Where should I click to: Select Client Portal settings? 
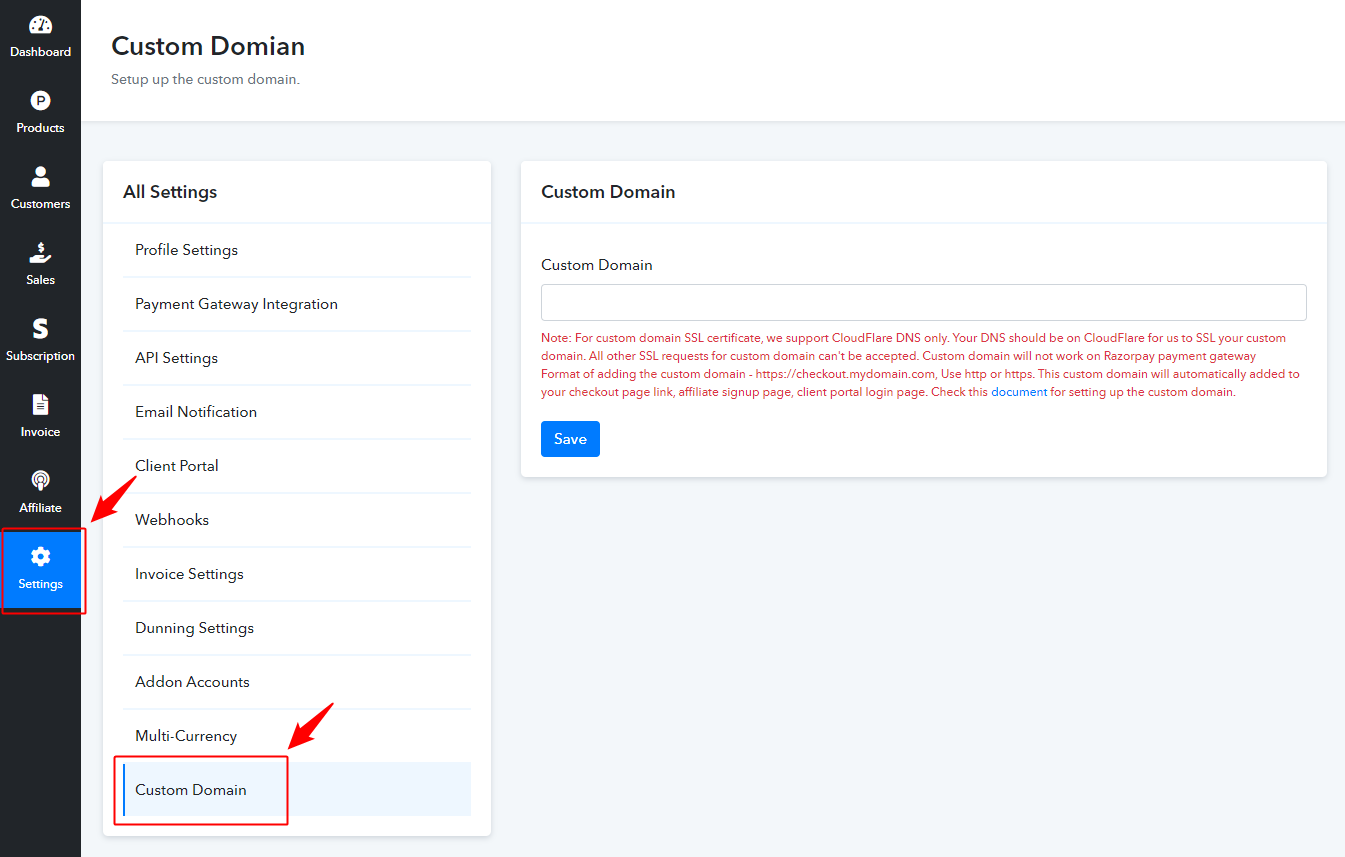point(296,466)
